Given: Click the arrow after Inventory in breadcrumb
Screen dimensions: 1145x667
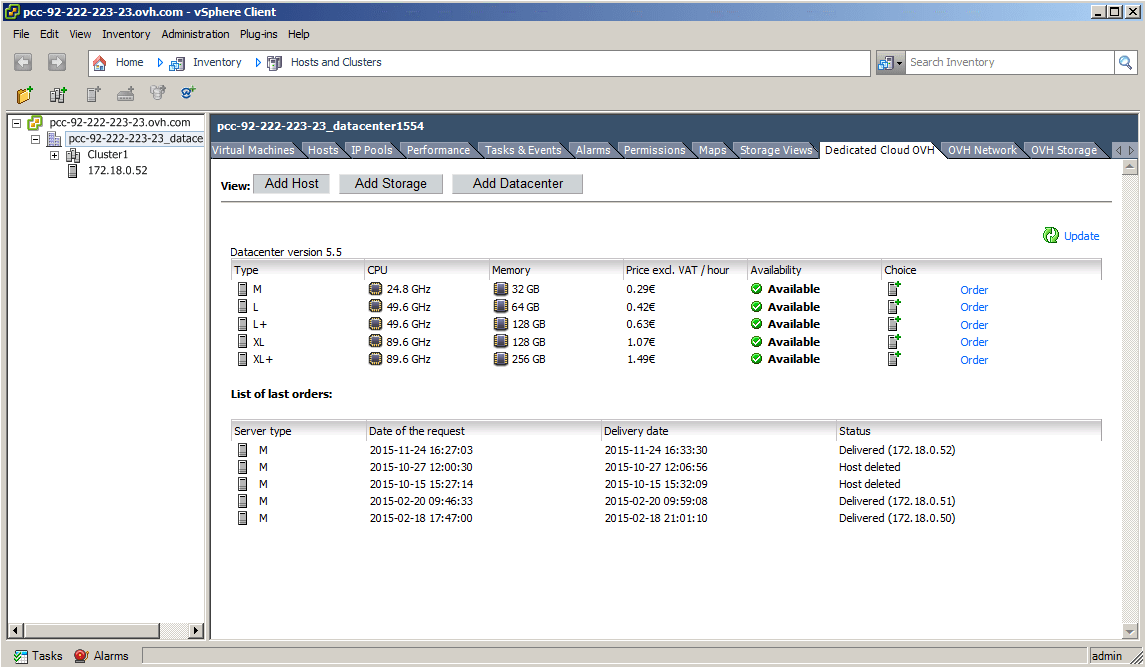Looking at the screenshot, I should pos(258,63).
